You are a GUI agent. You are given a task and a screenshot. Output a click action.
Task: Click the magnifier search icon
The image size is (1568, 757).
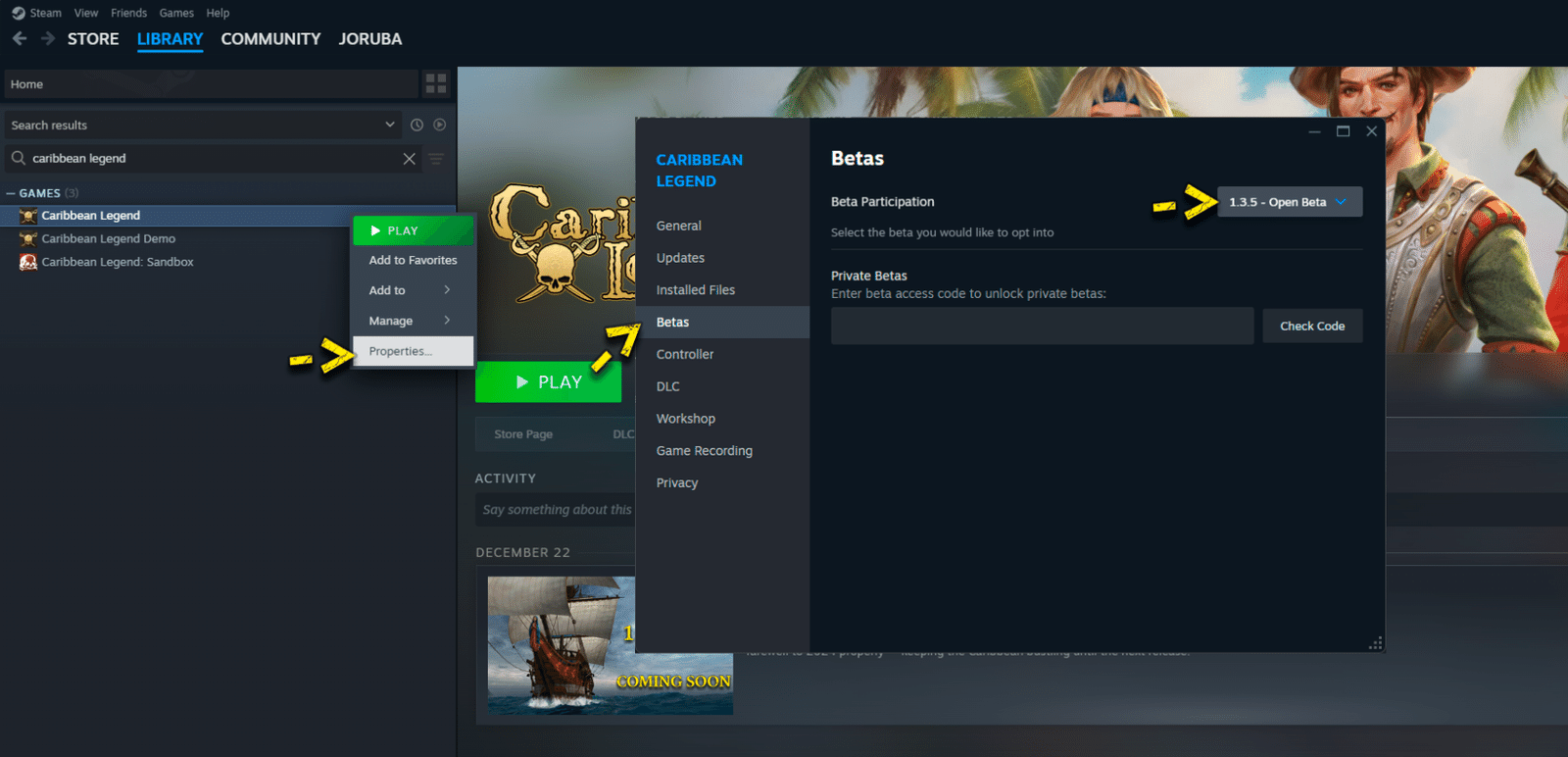[19, 158]
